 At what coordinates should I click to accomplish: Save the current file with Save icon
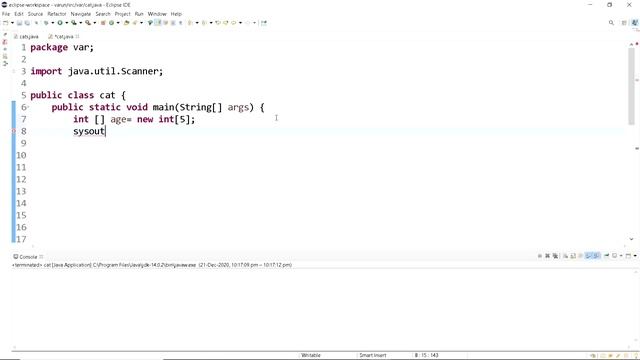coord(19,23)
